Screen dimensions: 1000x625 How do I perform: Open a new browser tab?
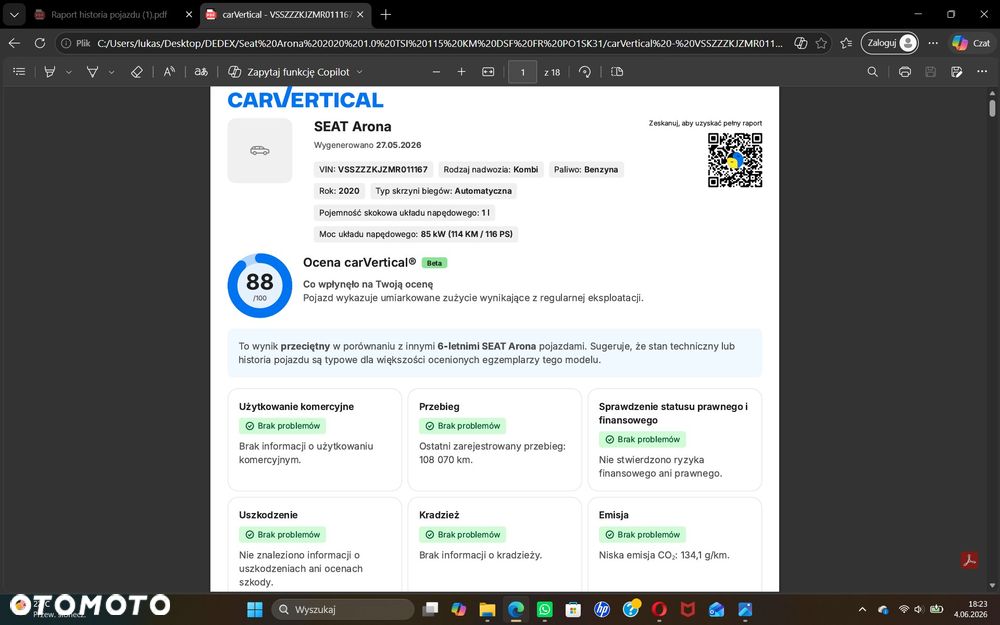386,14
